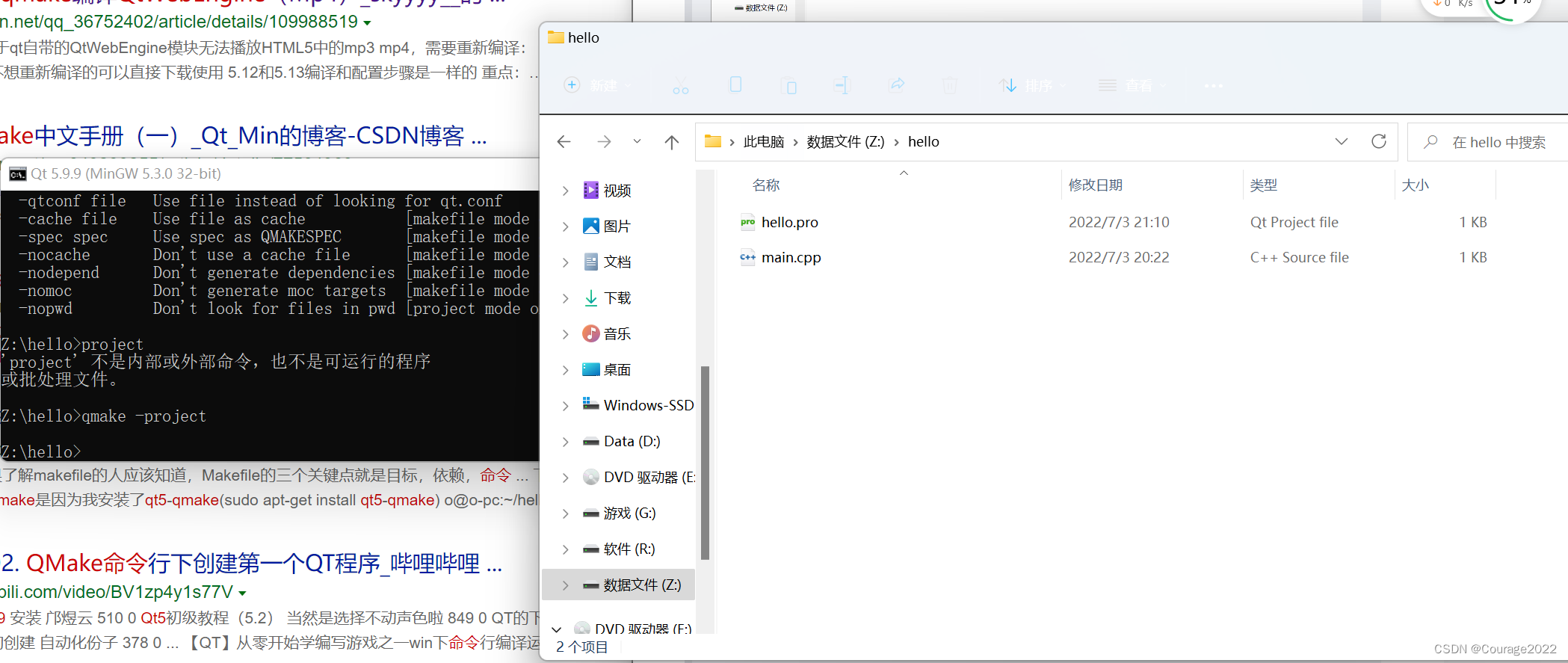Click the Share icon in Explorer toolbar
The height and width of the screenshot is (663, 1568).
(897, 85)
